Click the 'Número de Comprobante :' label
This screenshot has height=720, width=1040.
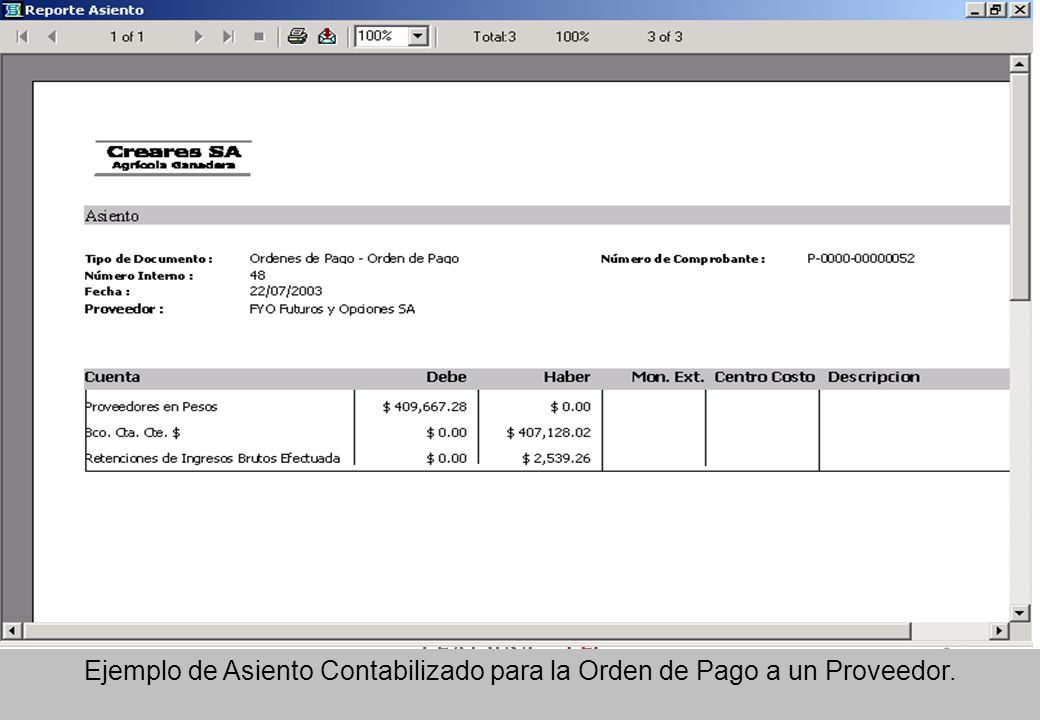[683, 259]
